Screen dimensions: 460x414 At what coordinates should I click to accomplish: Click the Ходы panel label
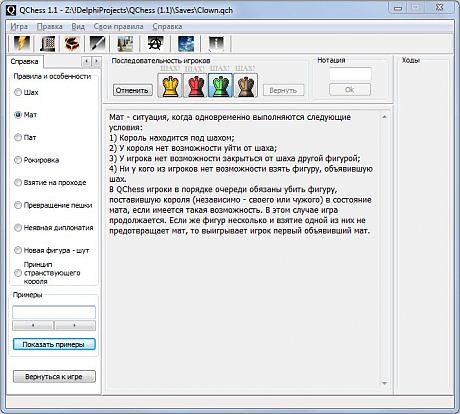coord(410,60)
